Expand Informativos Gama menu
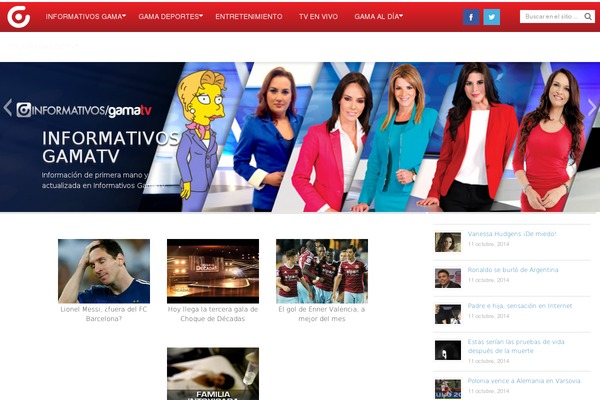This screenshot has height=400, width=600. [x=86, y=16]
